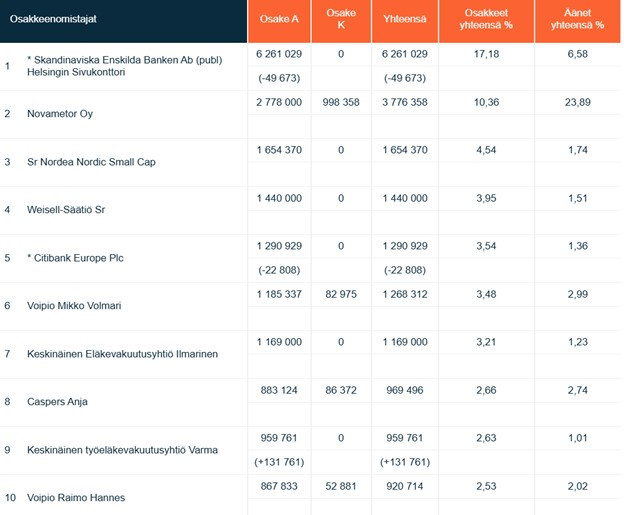
Task: Click share percentage 3,48
Action: [486, 294]
